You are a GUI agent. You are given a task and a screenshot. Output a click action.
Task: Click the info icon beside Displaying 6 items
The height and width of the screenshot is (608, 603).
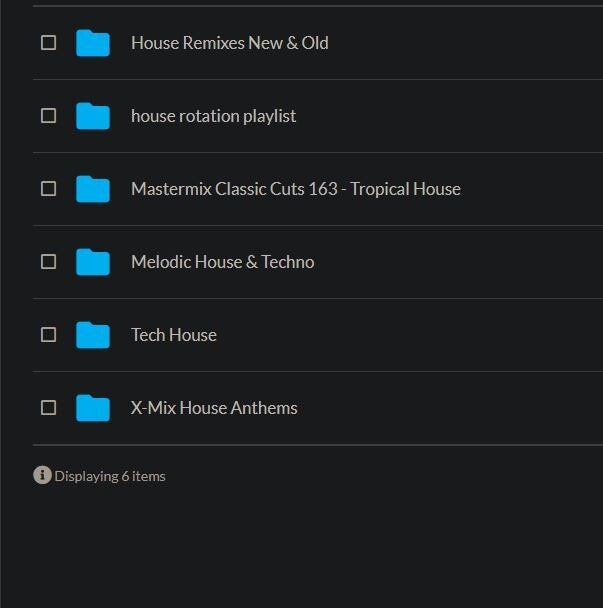coord(42,475)
